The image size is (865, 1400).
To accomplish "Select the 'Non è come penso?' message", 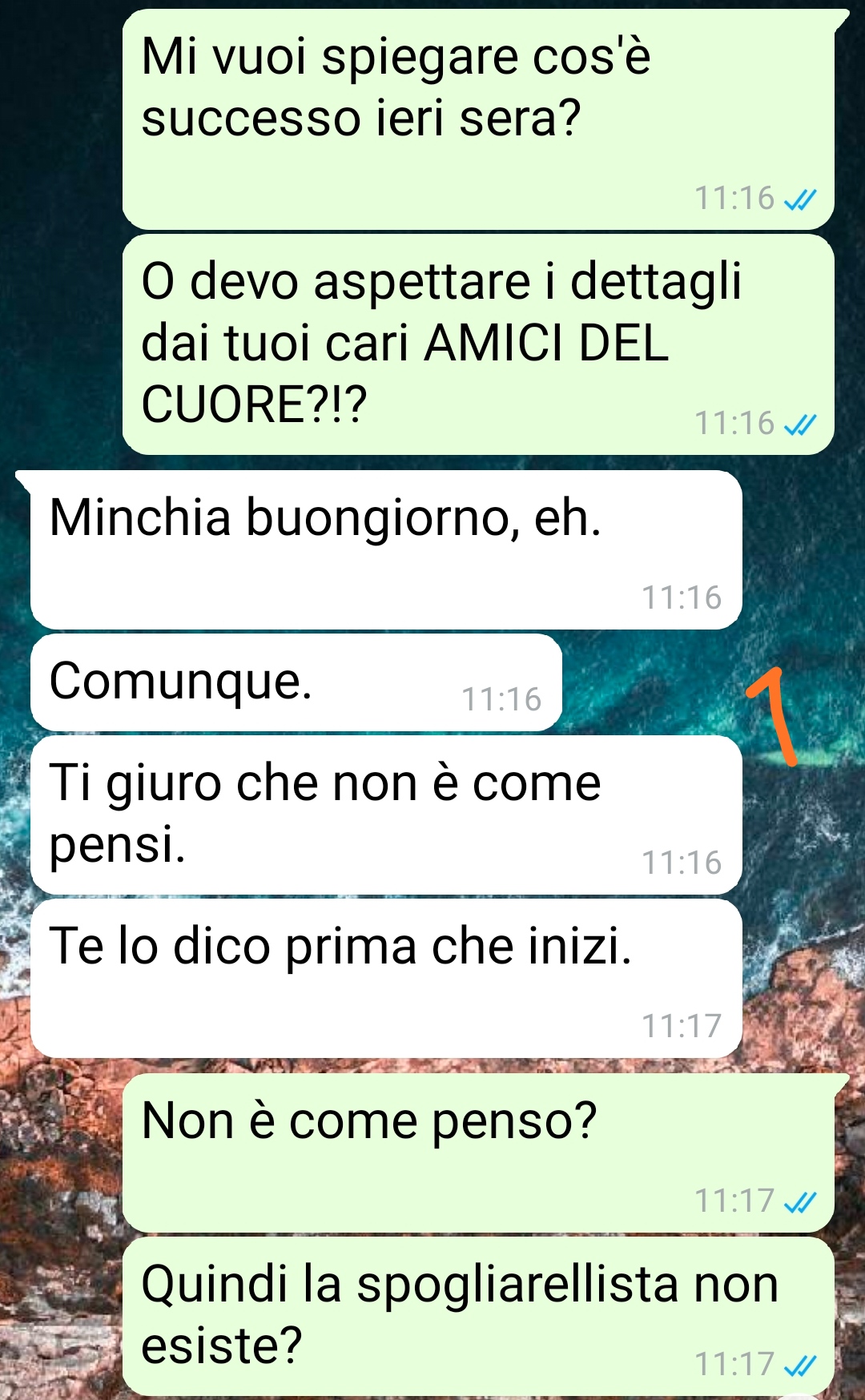I will pyautogui.click(x=478, y=1153).
